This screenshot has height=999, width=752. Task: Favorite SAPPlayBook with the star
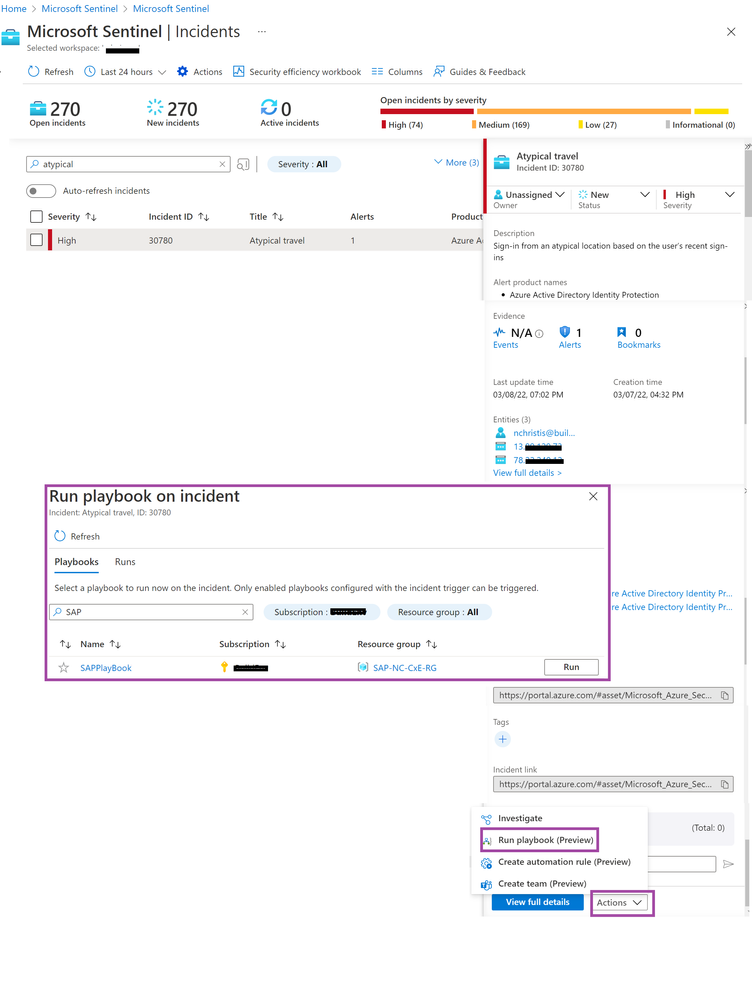(x=64, y=668)
